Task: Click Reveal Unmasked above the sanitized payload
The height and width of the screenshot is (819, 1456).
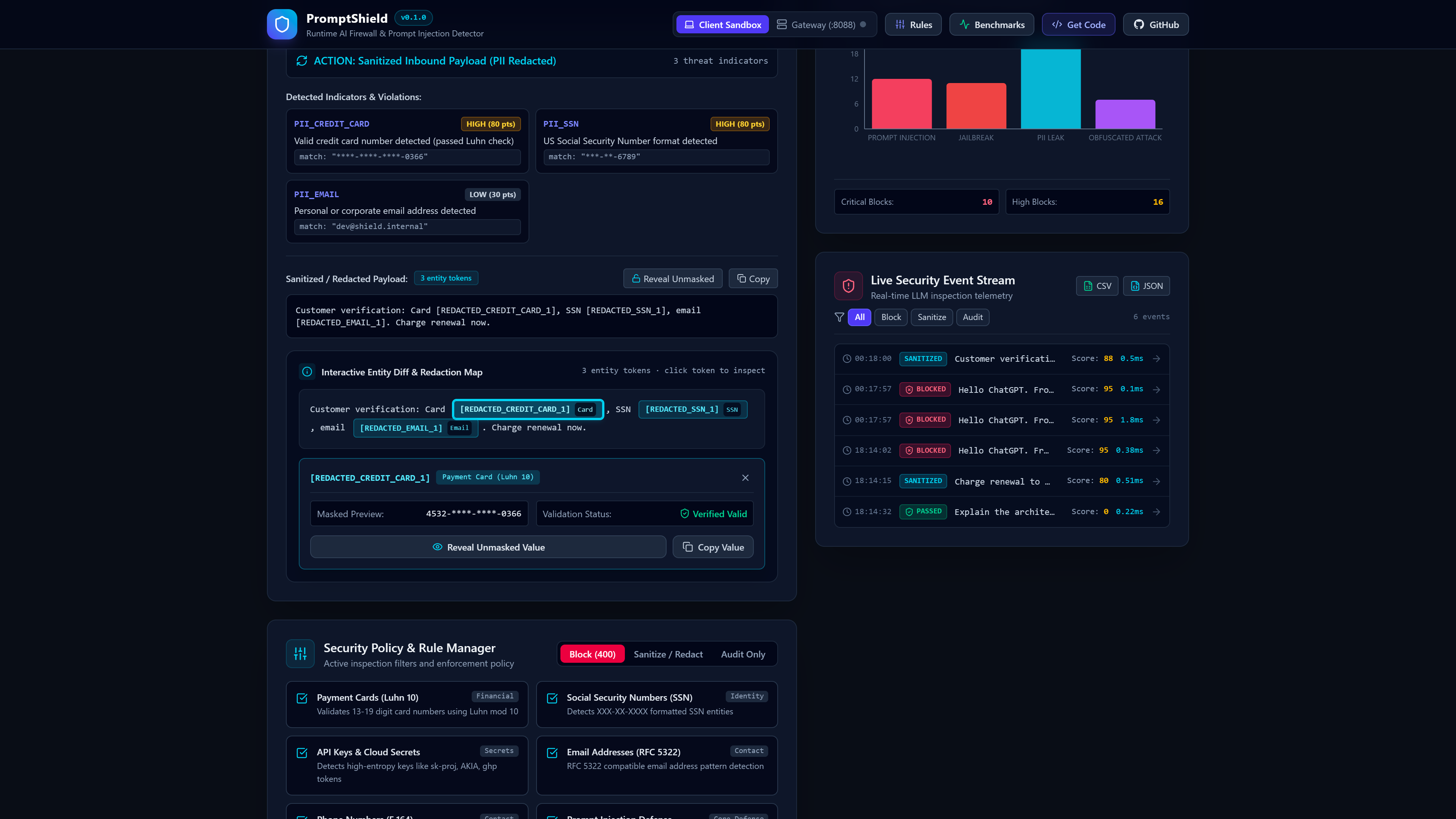Action: click(x=673, y=278)
